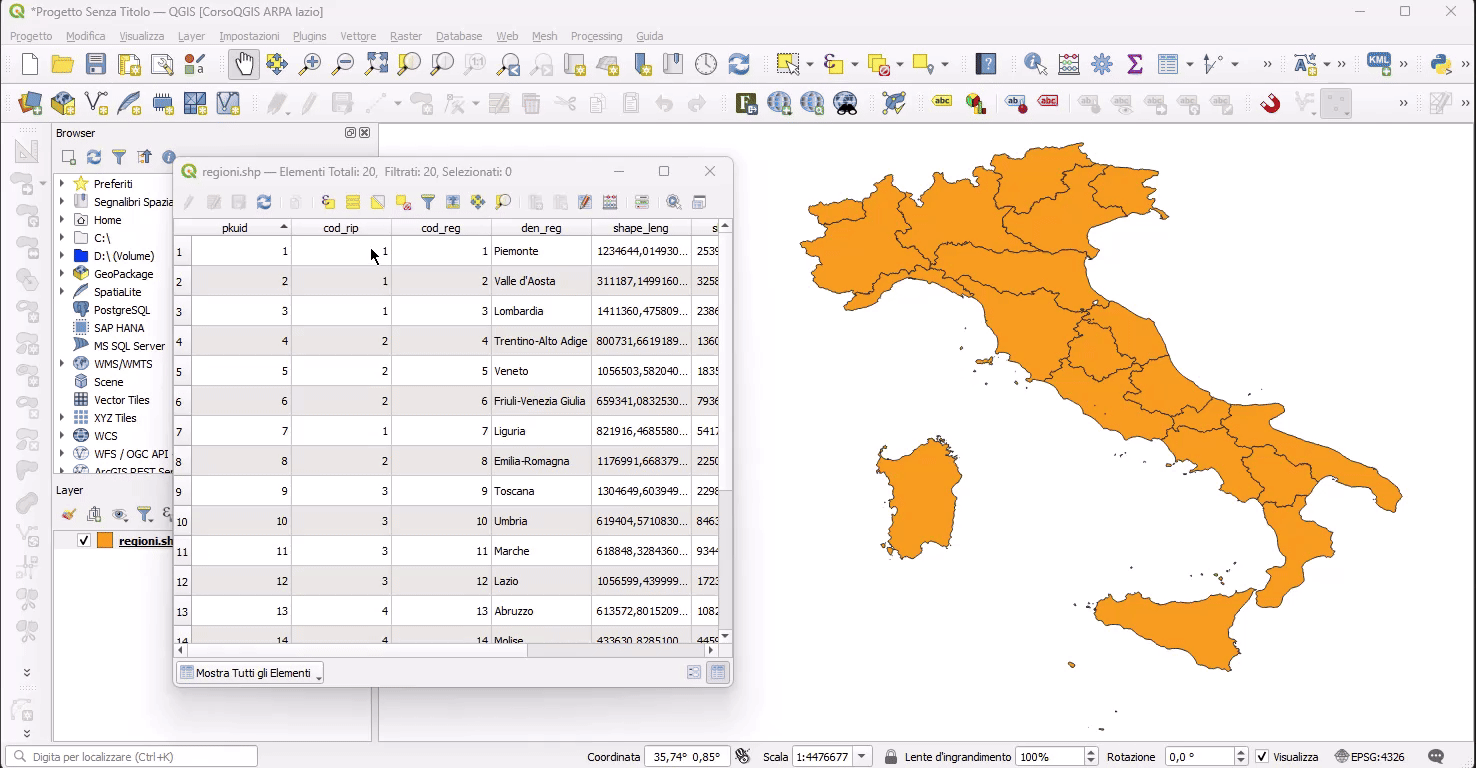The height and width of the screenshot is (768, 1476).
Task: Reload the attribute table with refresh icon
Action: coord(264,202)
